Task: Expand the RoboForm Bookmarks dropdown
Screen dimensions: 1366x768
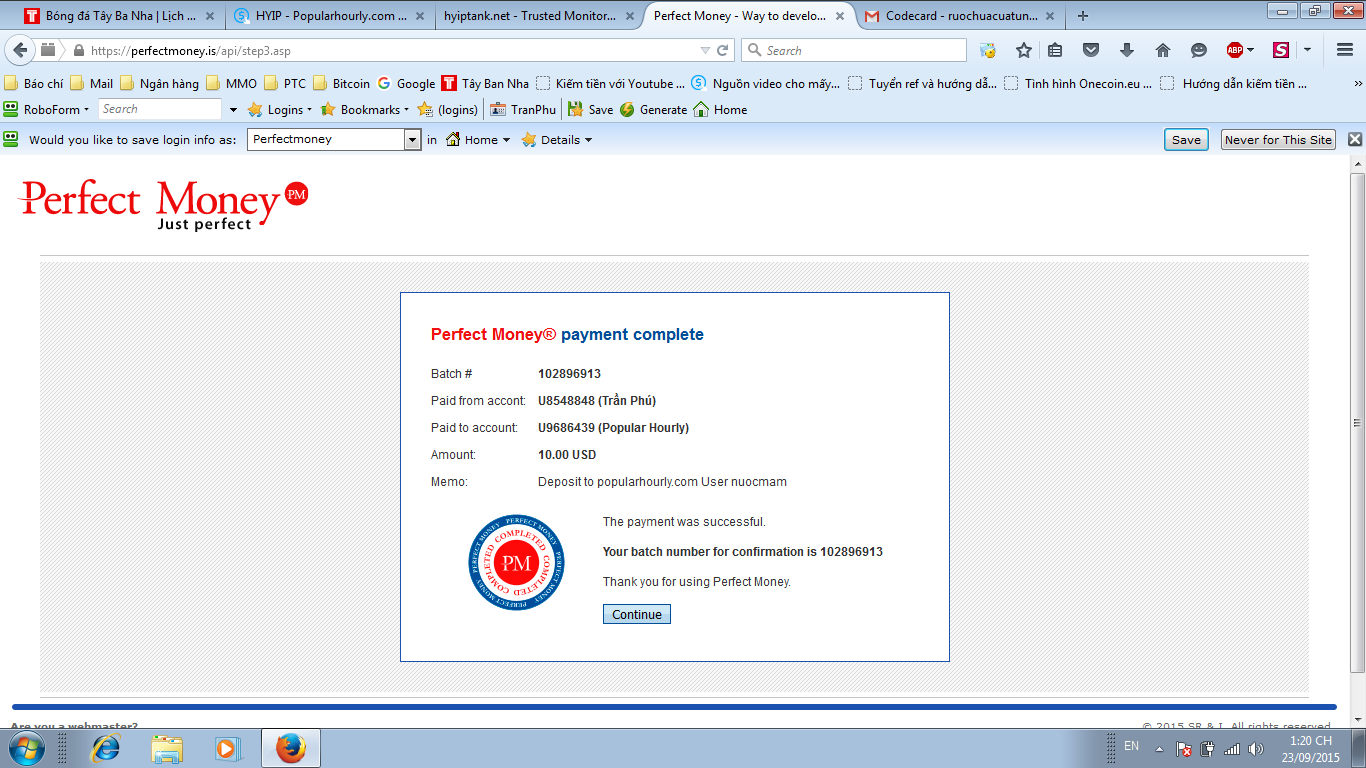Action: pyautogui.click(x=406, y=110)
